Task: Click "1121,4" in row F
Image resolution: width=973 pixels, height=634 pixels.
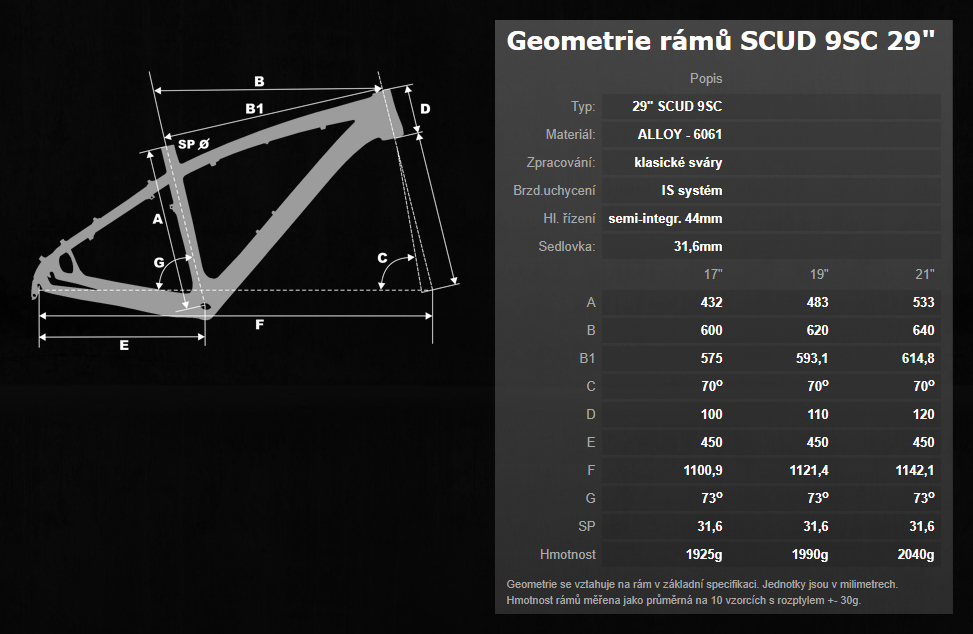Action: tap(809, 470)
